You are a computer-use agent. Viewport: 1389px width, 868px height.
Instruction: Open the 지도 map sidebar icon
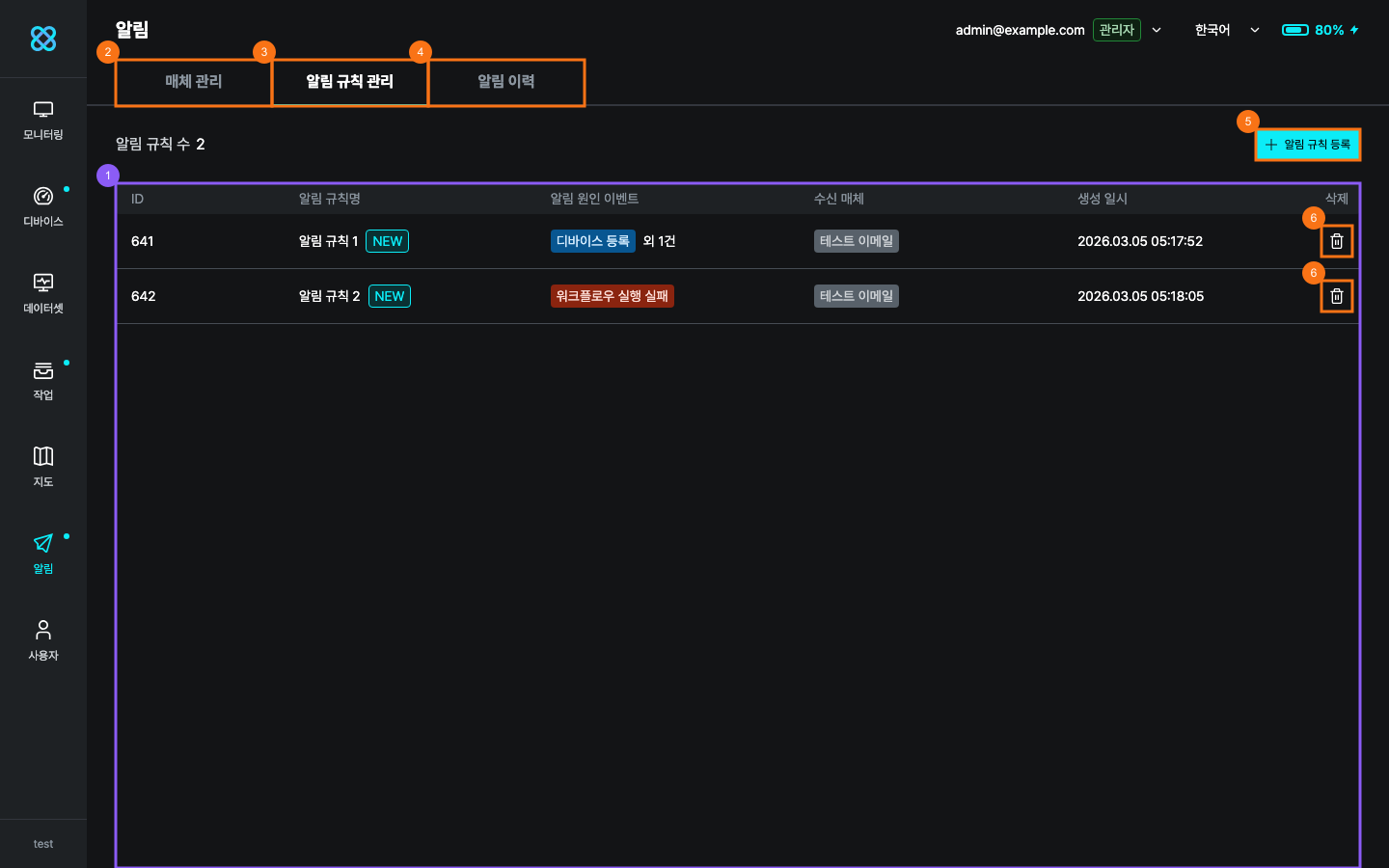click(x=43, y=467)
